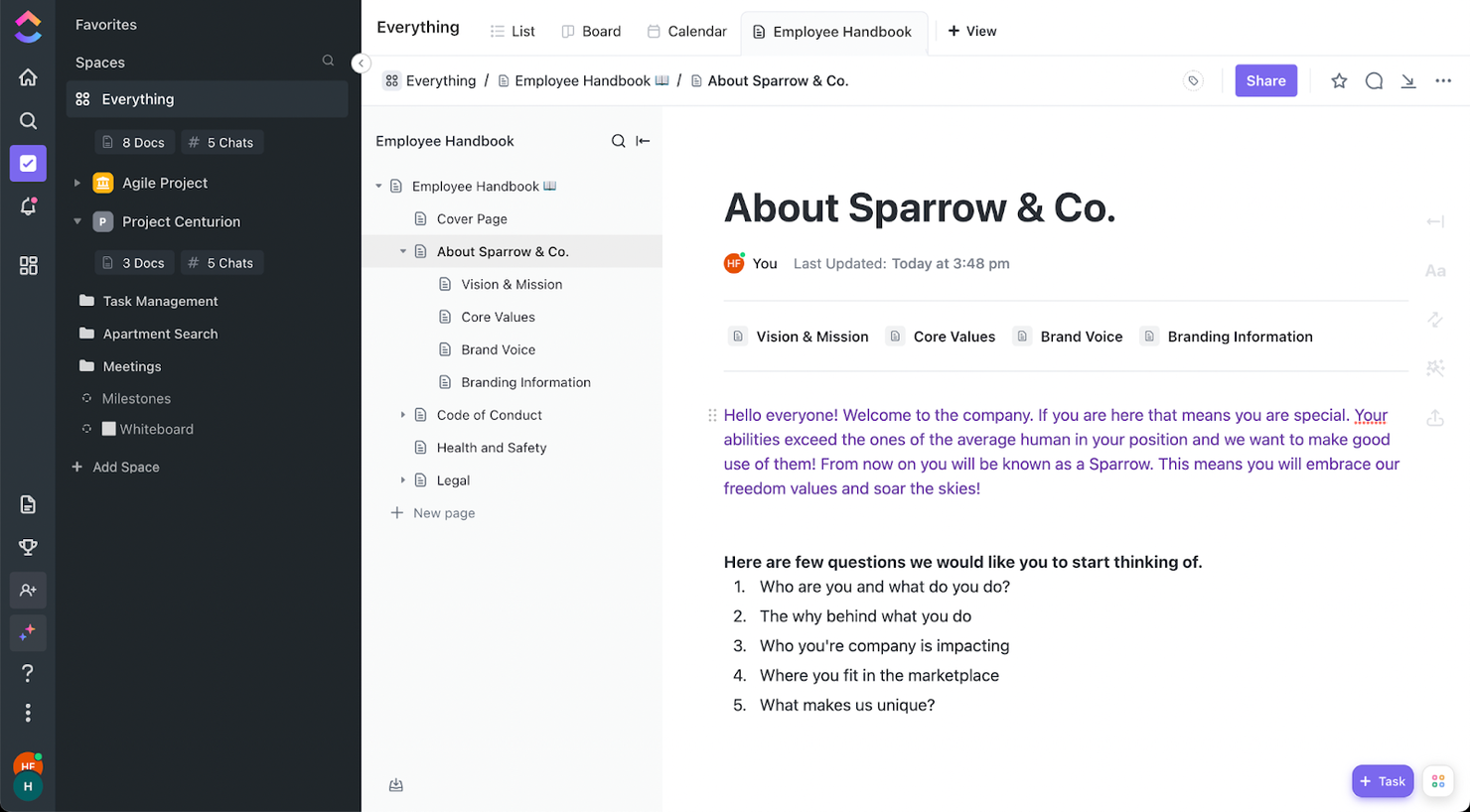
Task: Open the Home icon in left rail
Action: click(x=28, y=77)
